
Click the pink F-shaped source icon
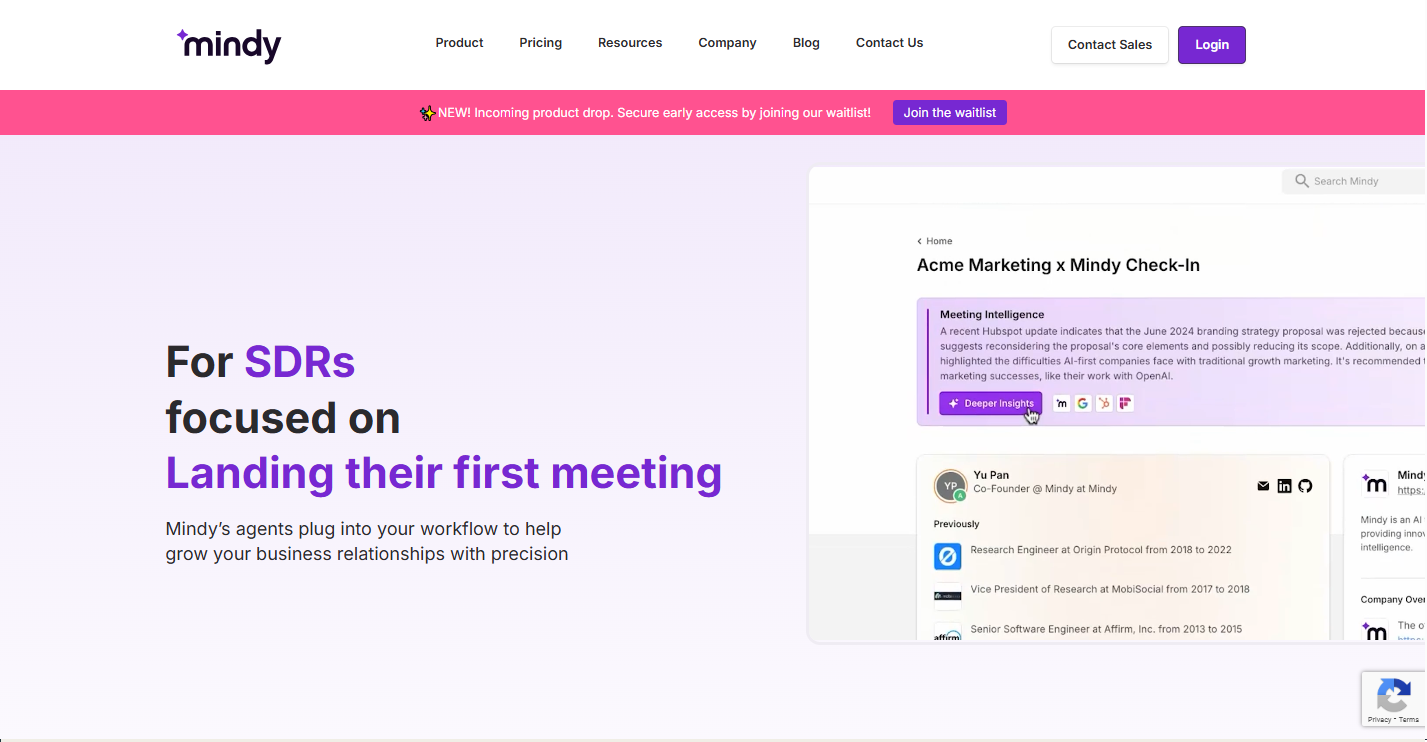(1125, 404)
